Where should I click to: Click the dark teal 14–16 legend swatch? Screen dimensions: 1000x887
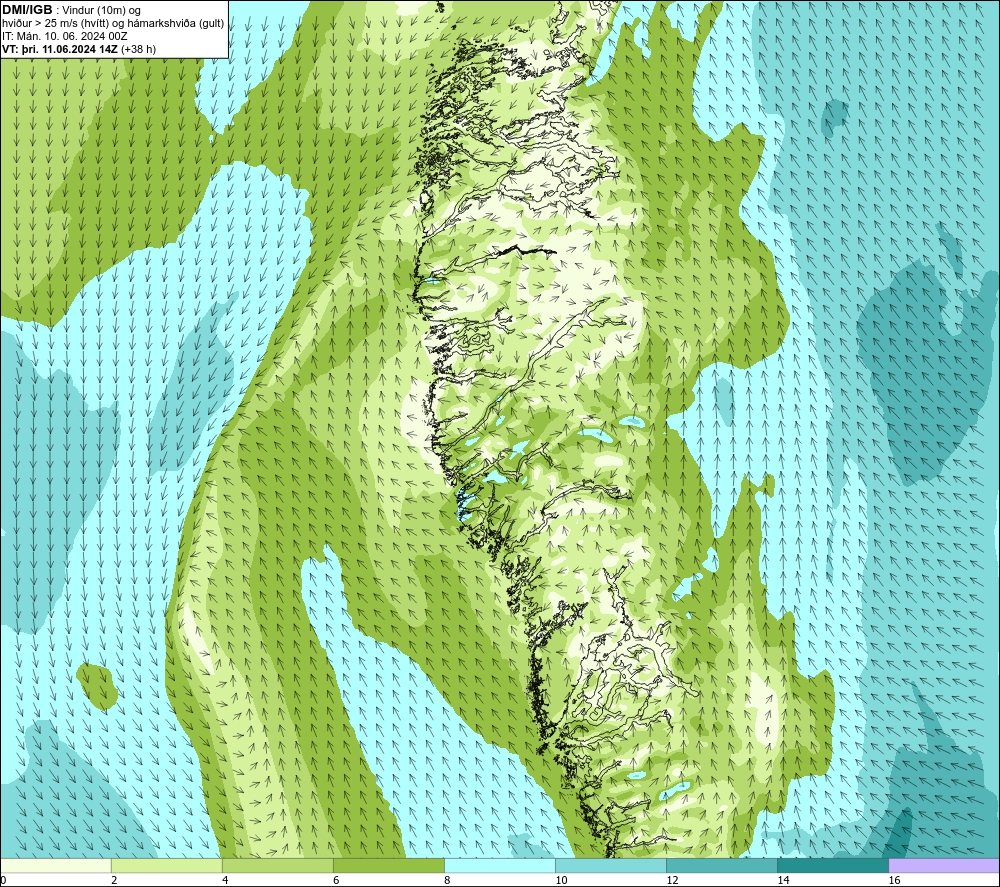pos(832,865)
